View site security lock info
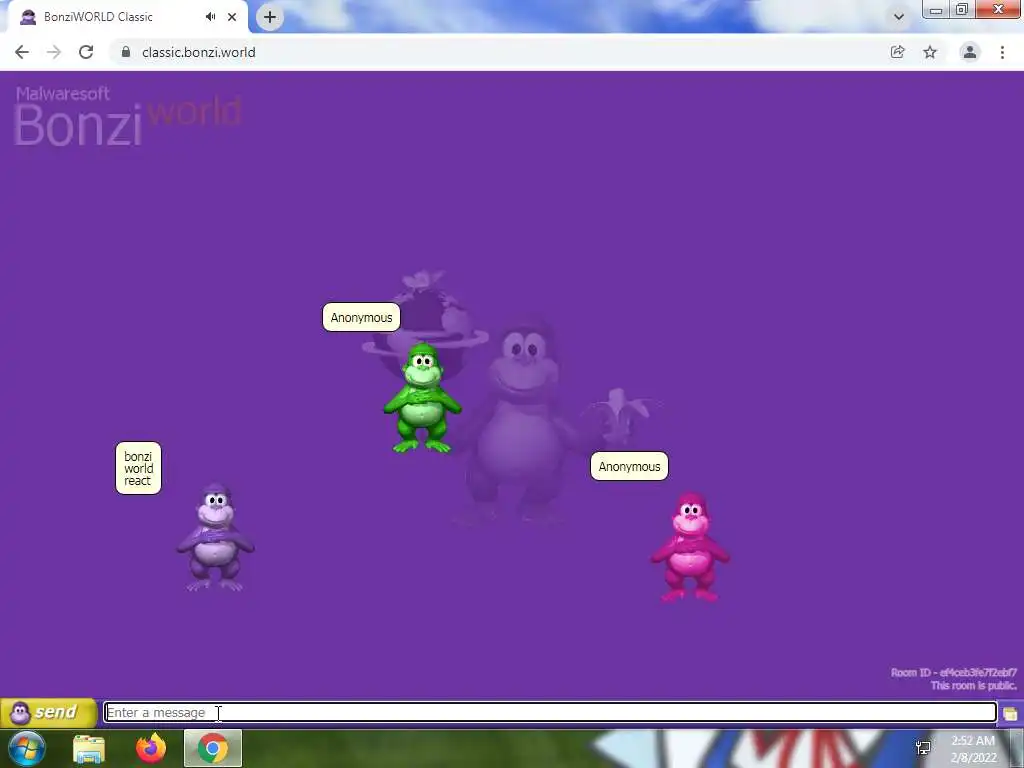 pos(126,52)
